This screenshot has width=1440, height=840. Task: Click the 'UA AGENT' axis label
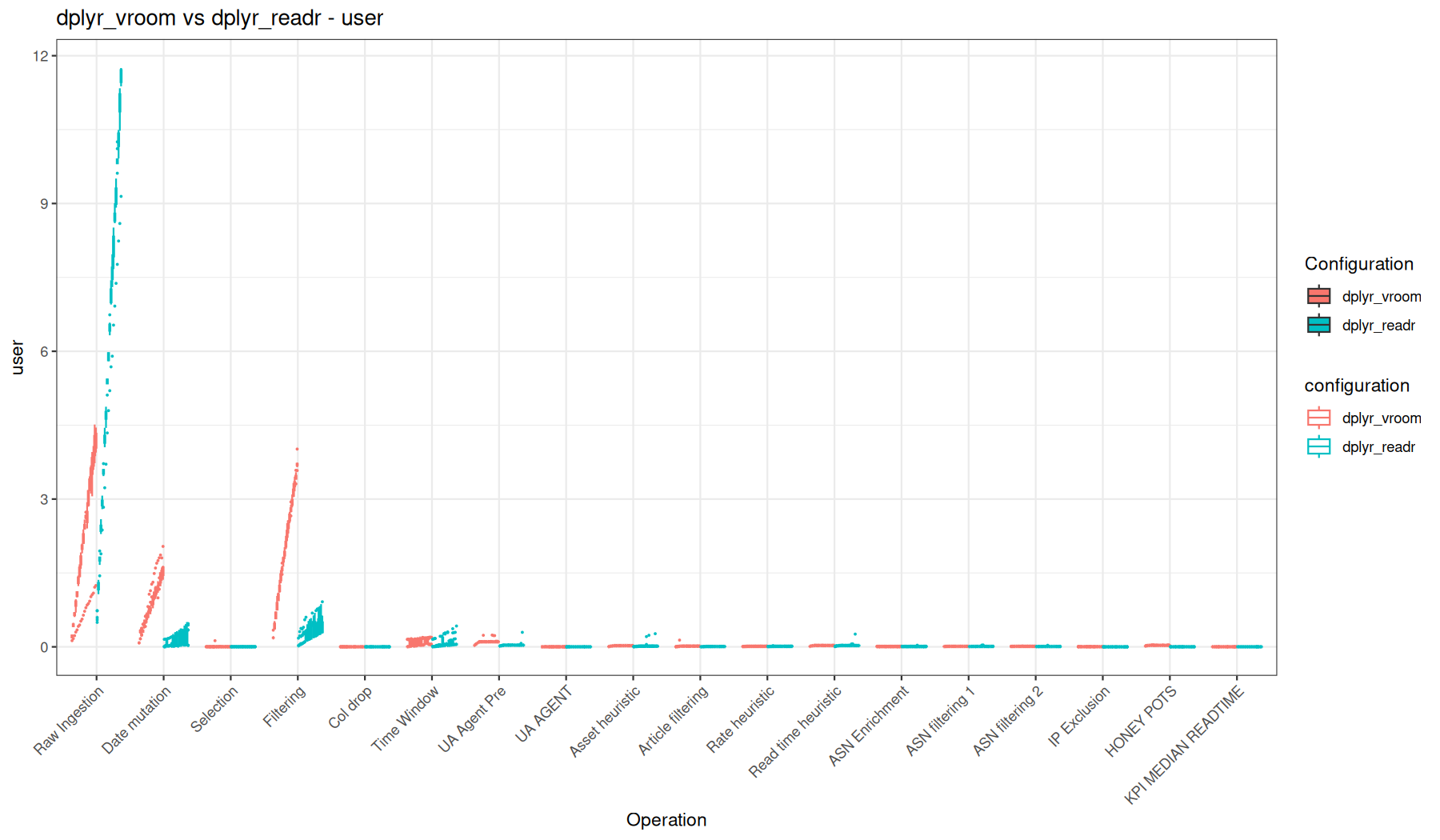coord(543,714)
